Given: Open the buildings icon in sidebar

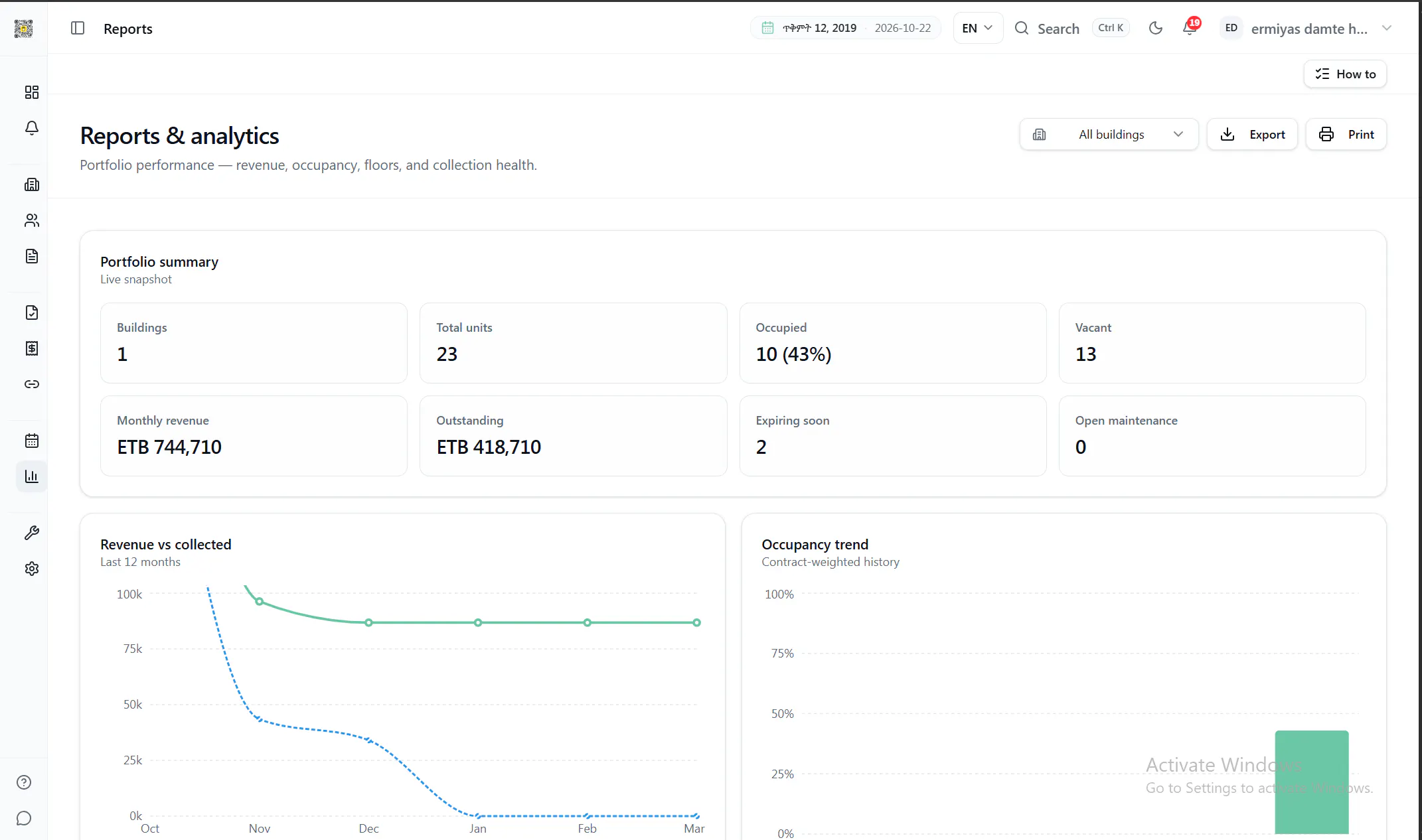Looking at the screenshot, I should (32, 184).
